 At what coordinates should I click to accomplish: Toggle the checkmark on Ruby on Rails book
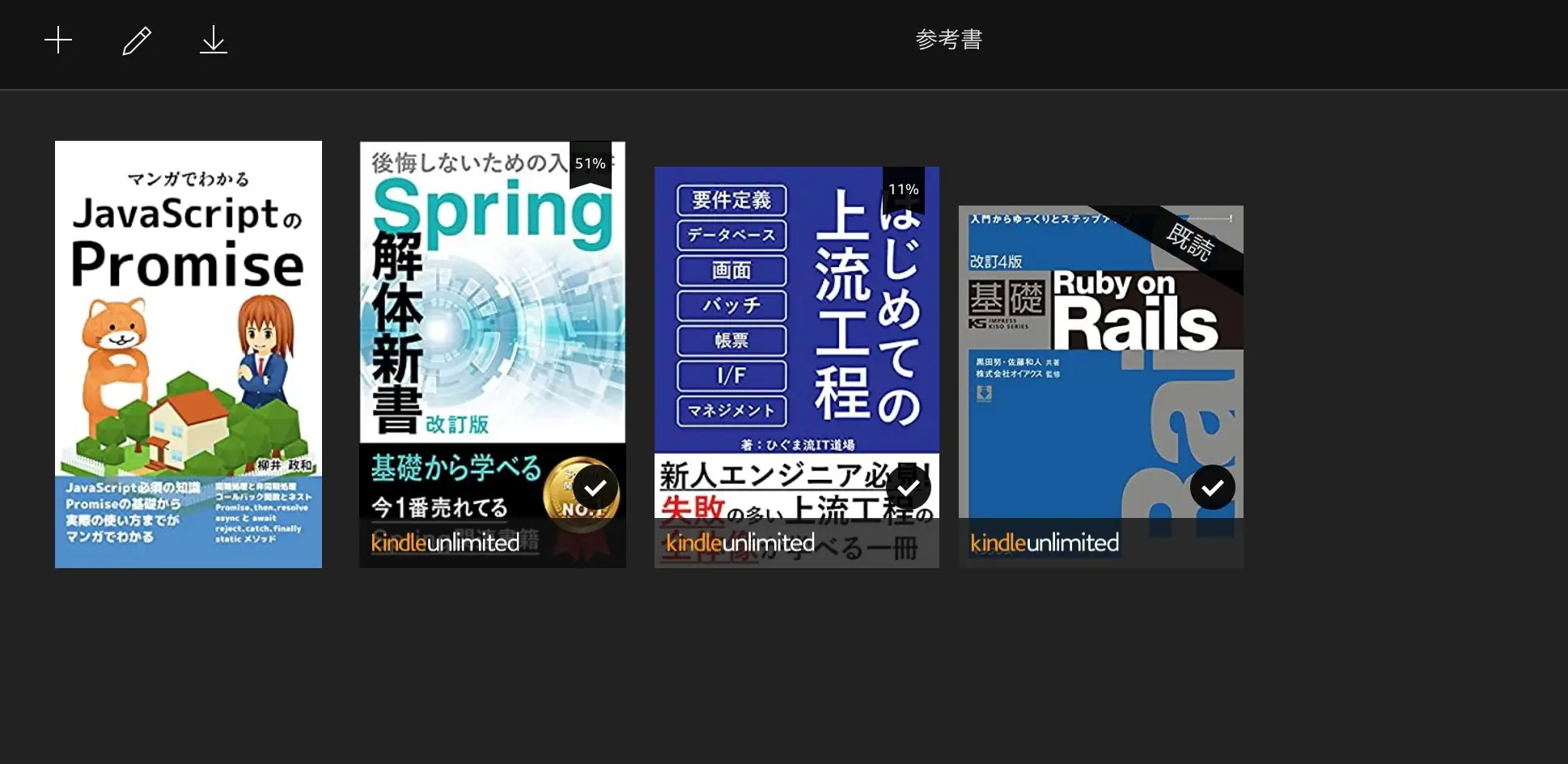(1213, 487)
